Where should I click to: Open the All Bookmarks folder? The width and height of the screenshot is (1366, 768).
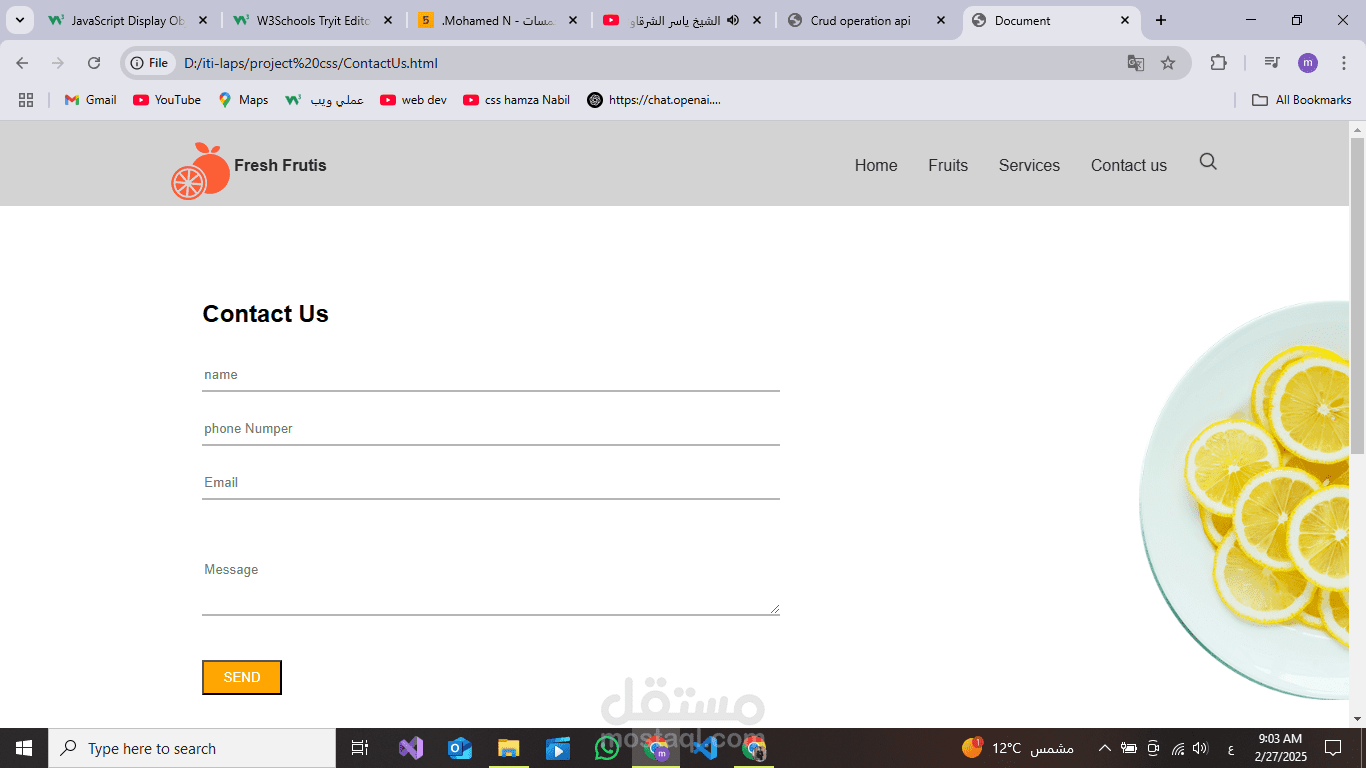coord(1301,100)
